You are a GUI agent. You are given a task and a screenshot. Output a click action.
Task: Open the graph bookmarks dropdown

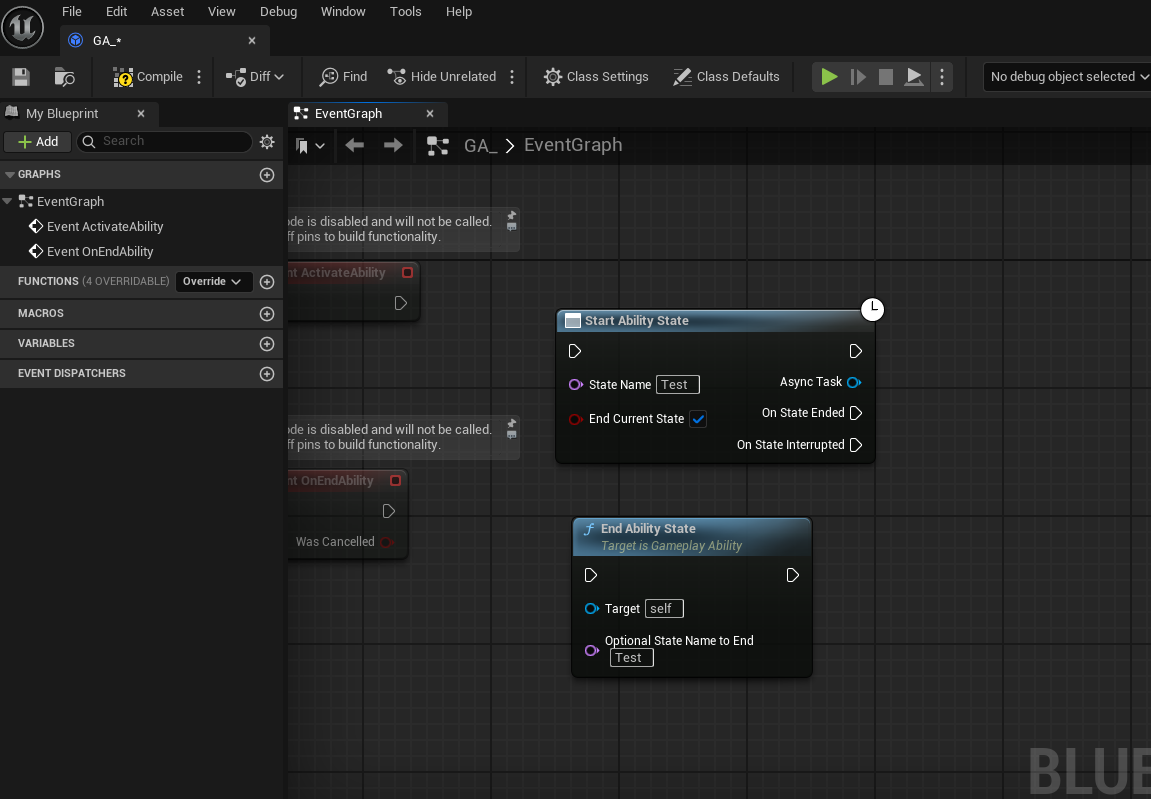tap(310, 145)
